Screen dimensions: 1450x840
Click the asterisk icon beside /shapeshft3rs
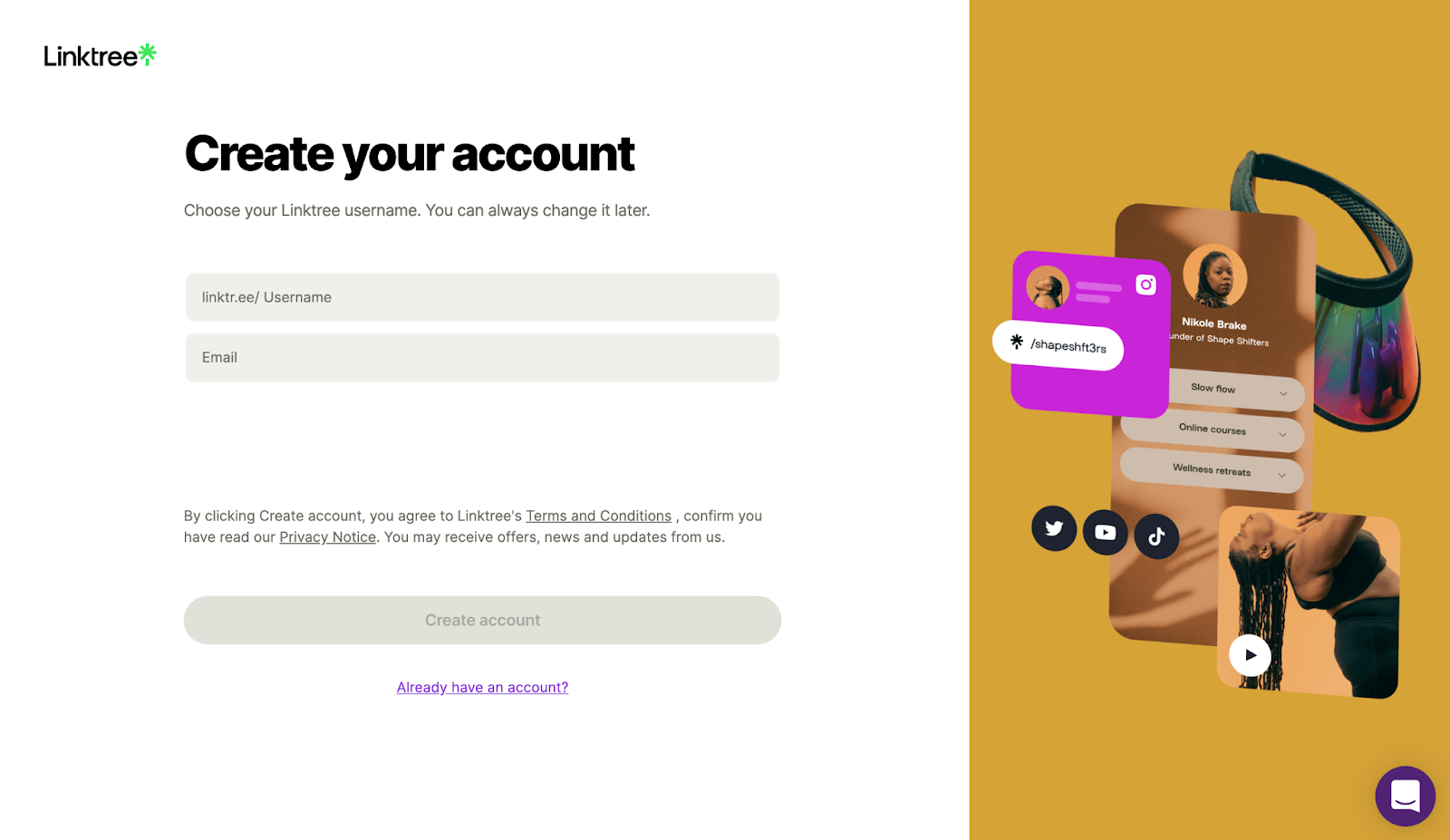tap(1015, 343)
